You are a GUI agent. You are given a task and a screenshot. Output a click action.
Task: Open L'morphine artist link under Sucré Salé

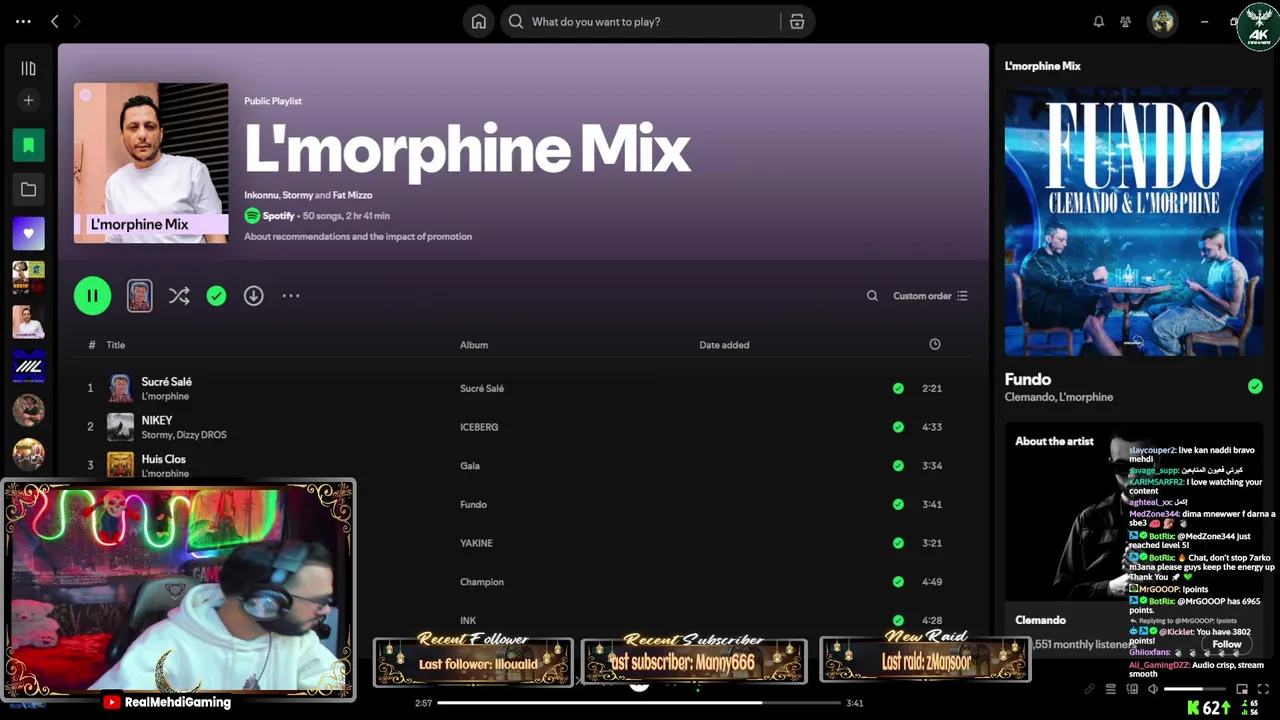(x=165, y=396)
